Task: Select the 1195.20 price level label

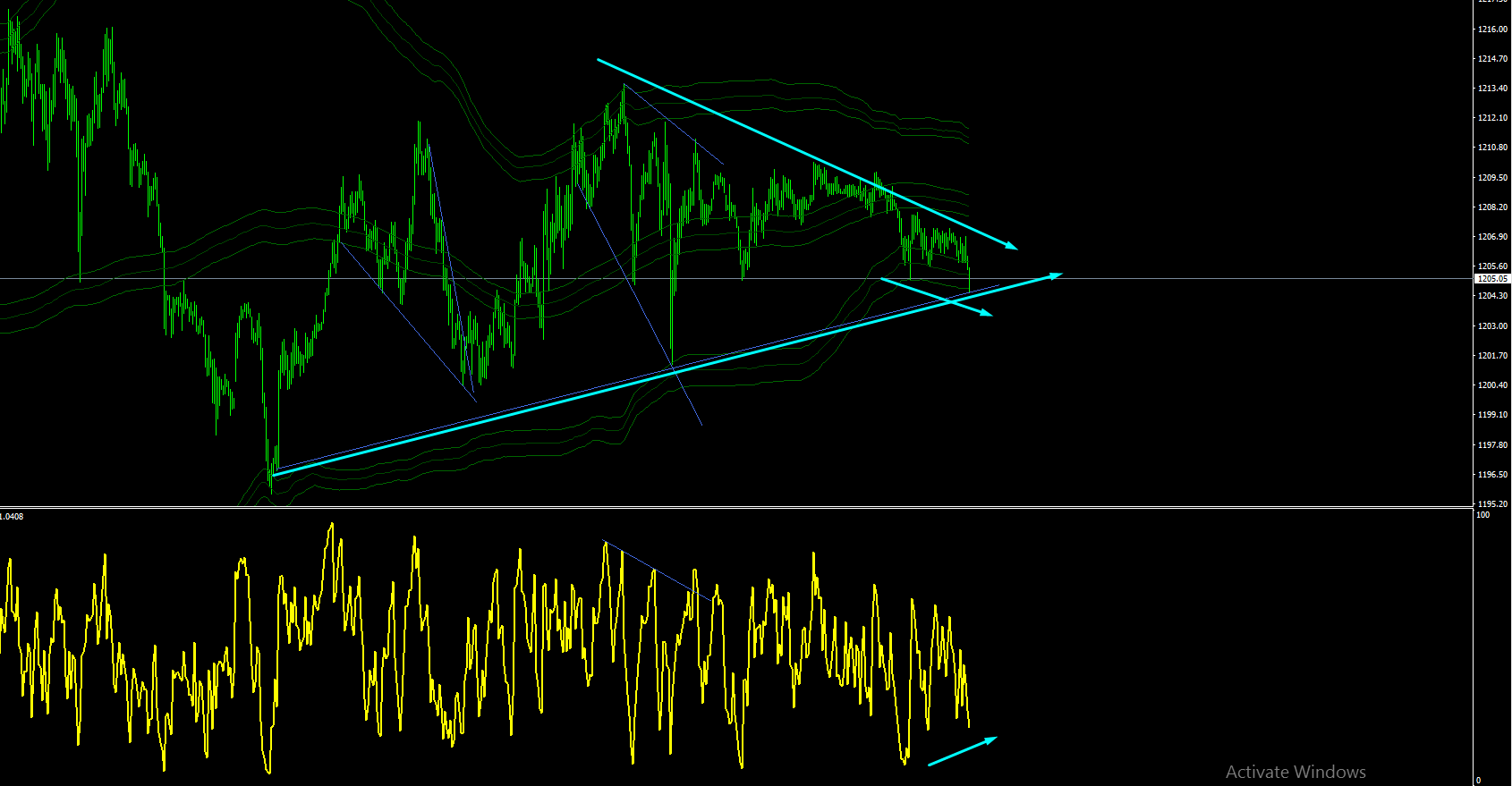Action: [1492, 504]
